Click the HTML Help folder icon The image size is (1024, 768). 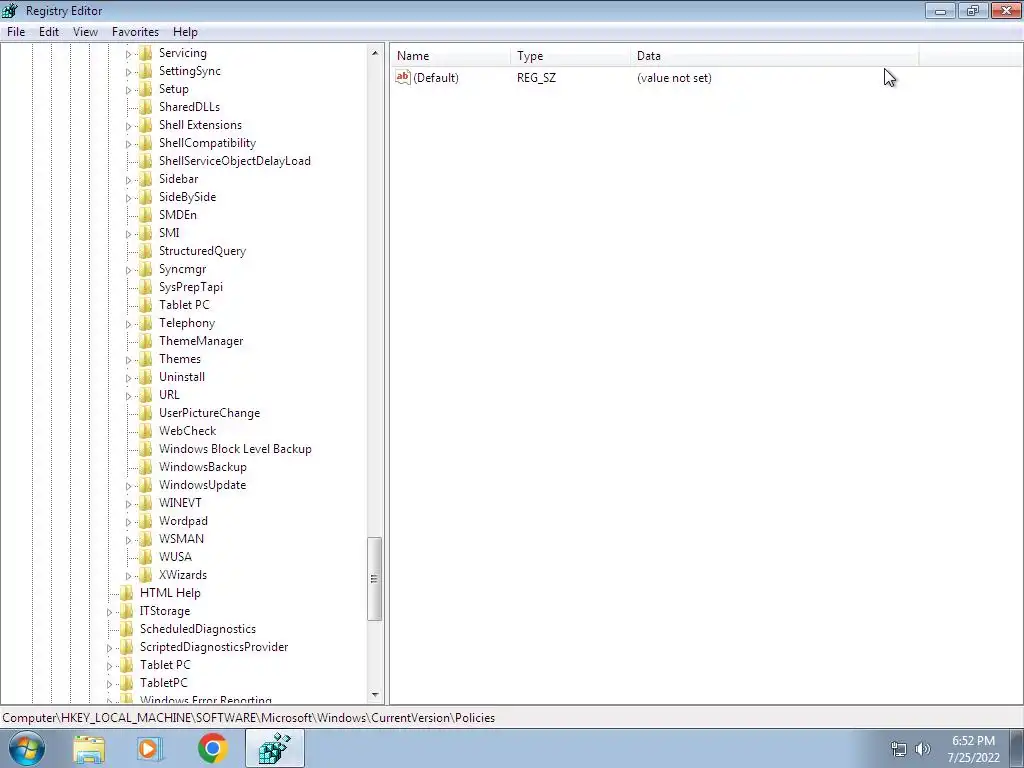pyautogui.click(x=127, y=593)
